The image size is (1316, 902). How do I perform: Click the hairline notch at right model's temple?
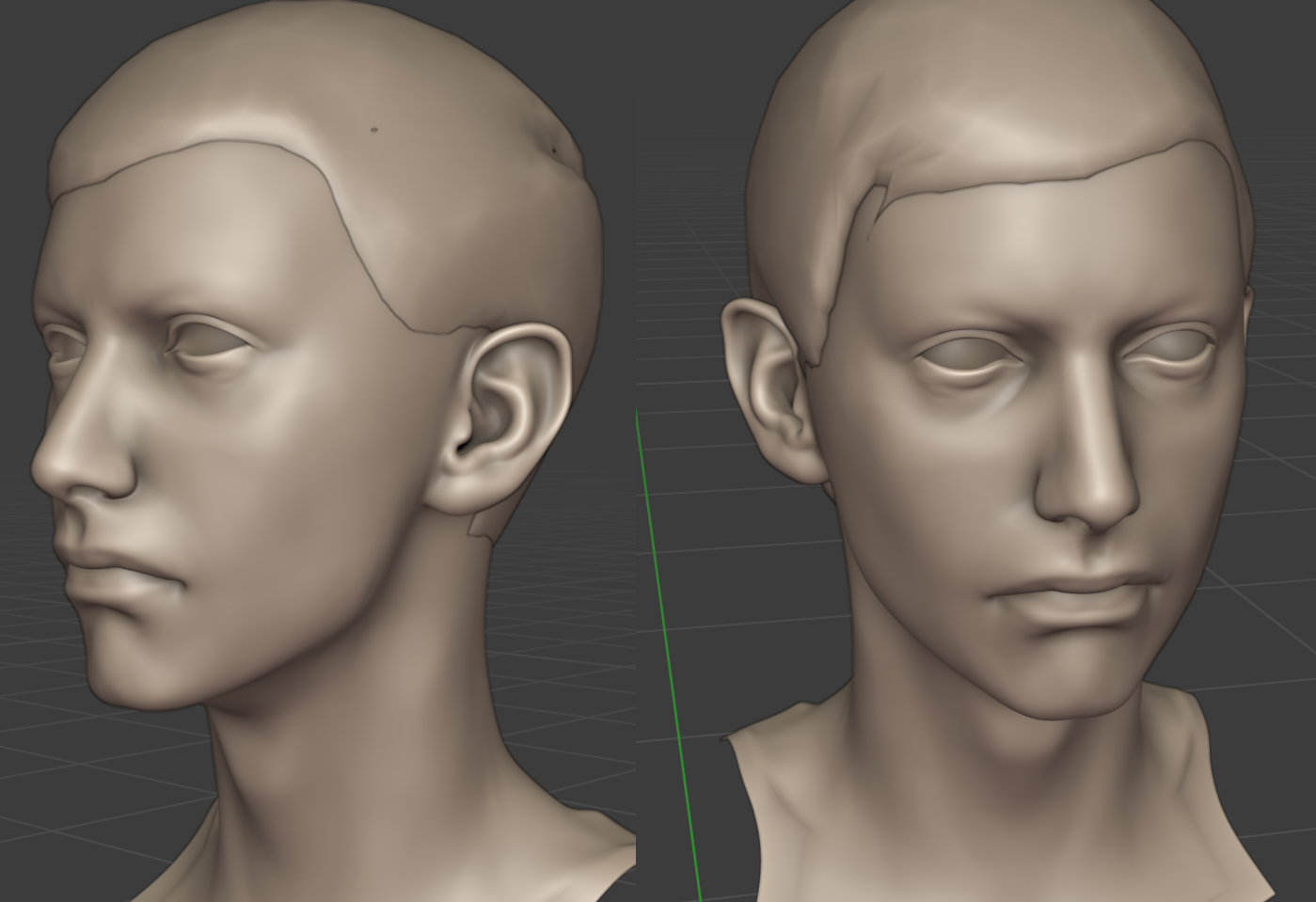click(877, 202)
